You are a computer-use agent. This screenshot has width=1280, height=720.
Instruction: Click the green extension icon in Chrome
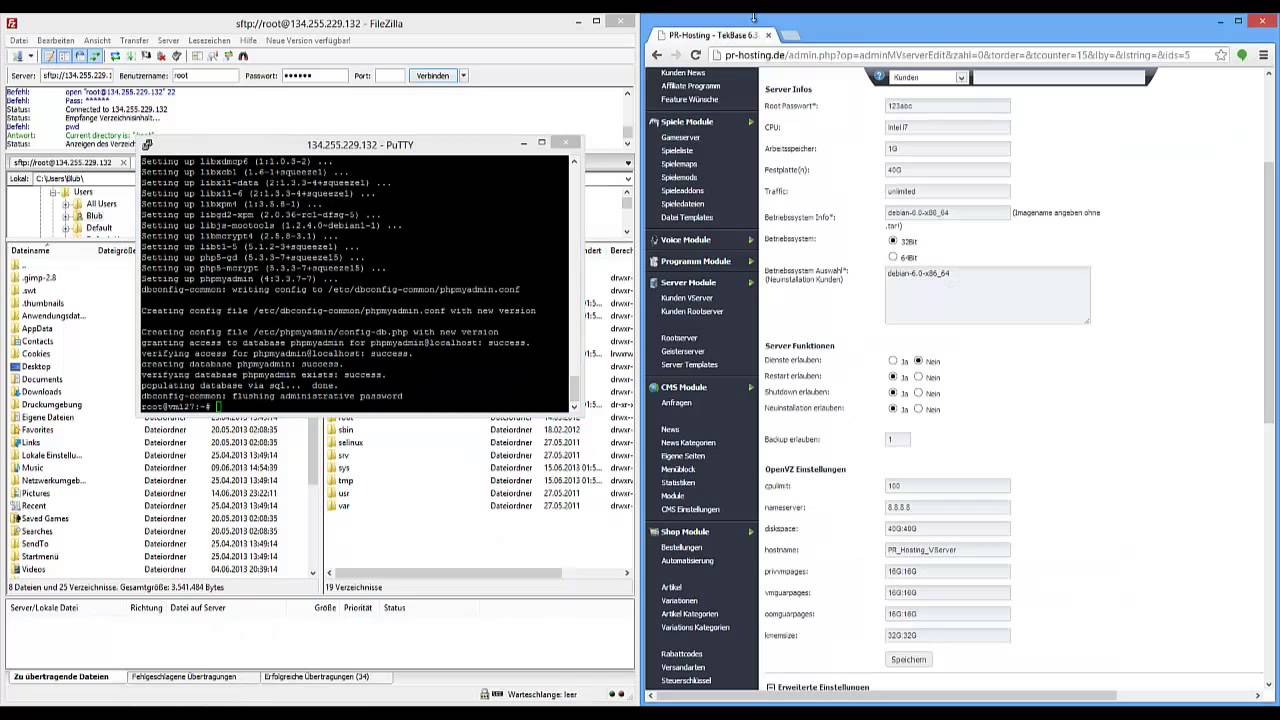[x=1242, y=55]
